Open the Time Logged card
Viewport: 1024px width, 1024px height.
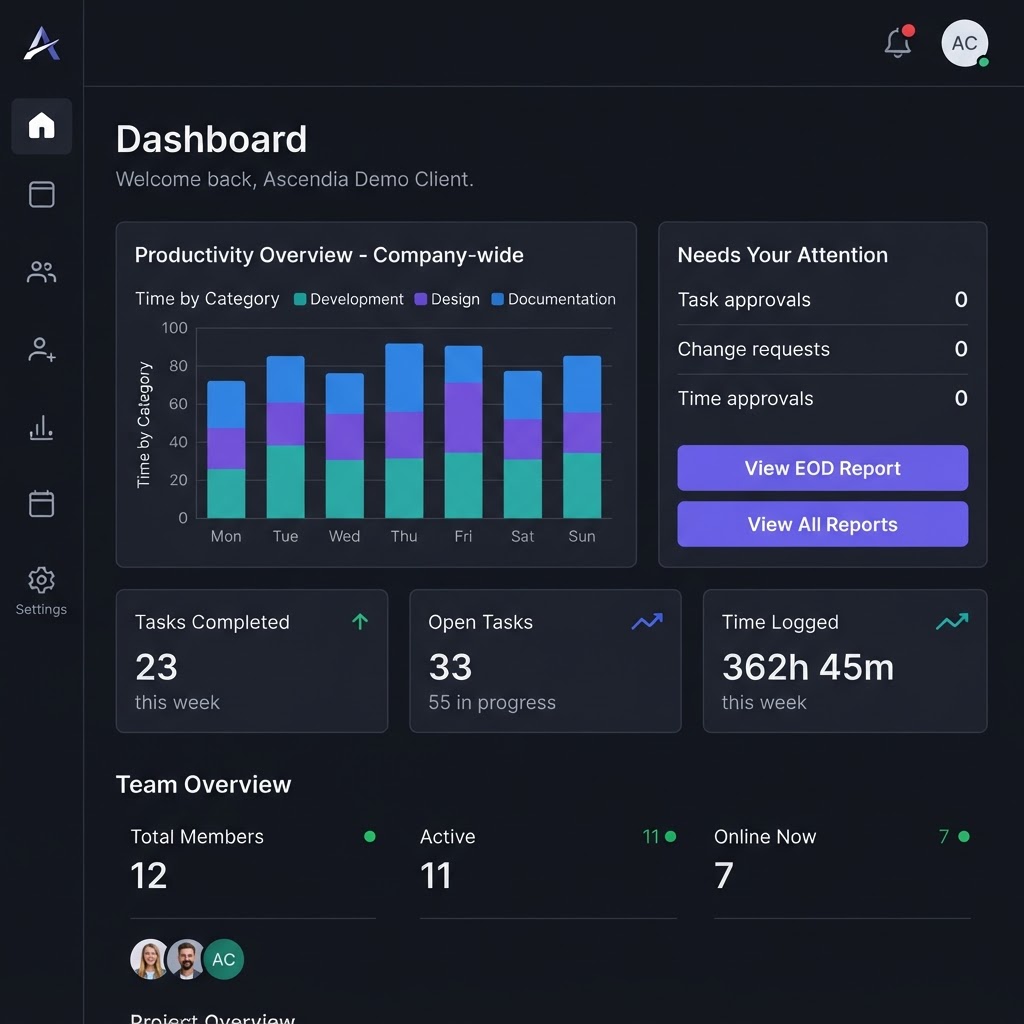(845, 661)
